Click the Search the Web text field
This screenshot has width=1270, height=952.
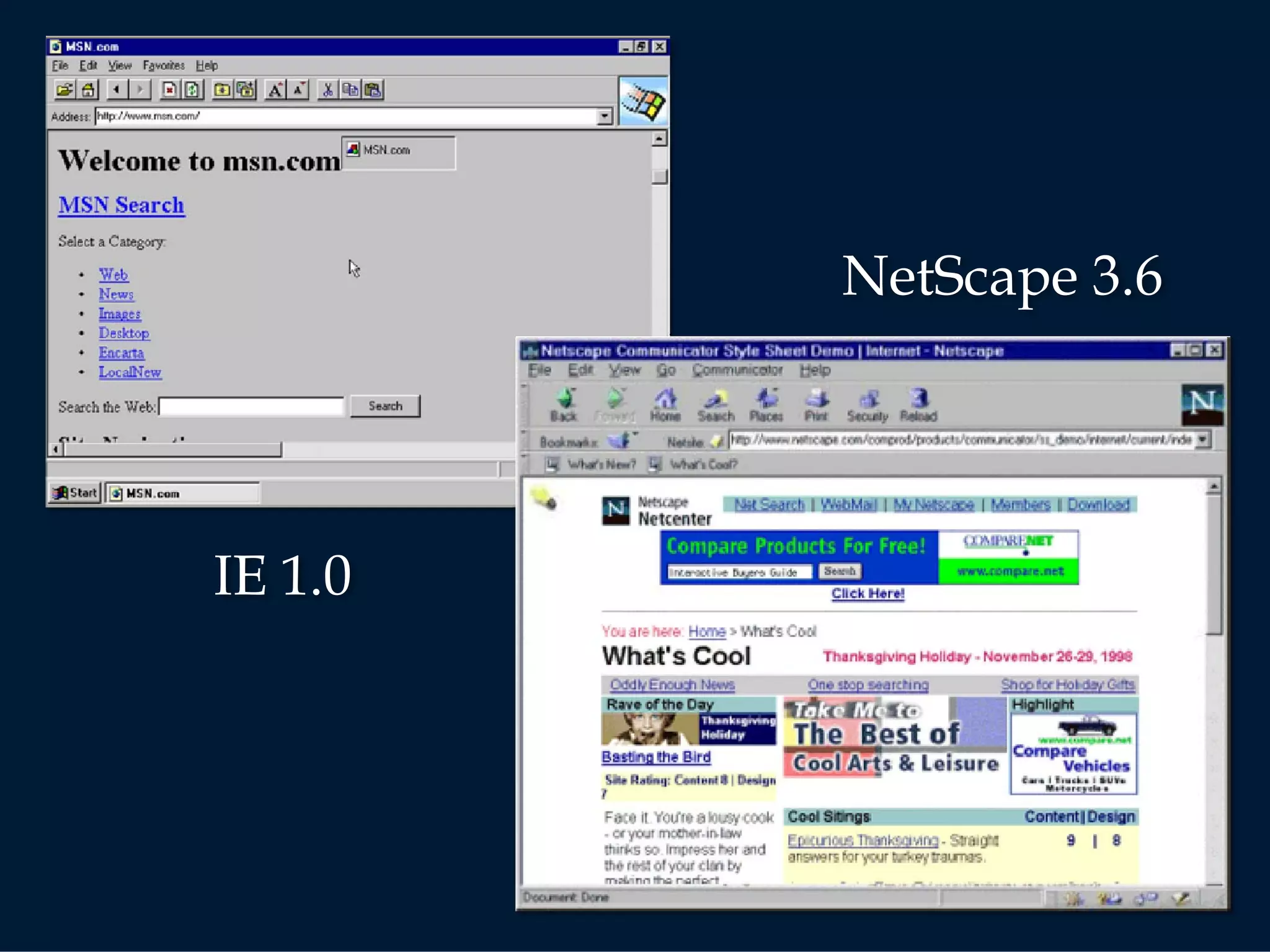[x=251, y=407]
